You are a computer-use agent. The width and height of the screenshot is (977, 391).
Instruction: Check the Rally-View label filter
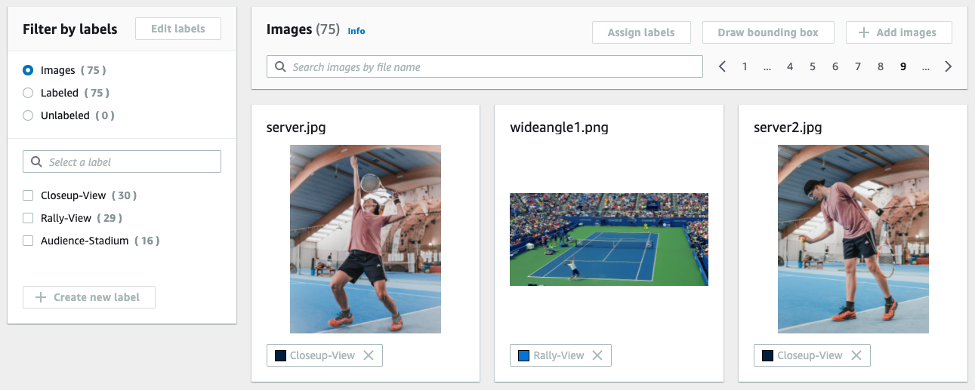click(x=27, y=218)
